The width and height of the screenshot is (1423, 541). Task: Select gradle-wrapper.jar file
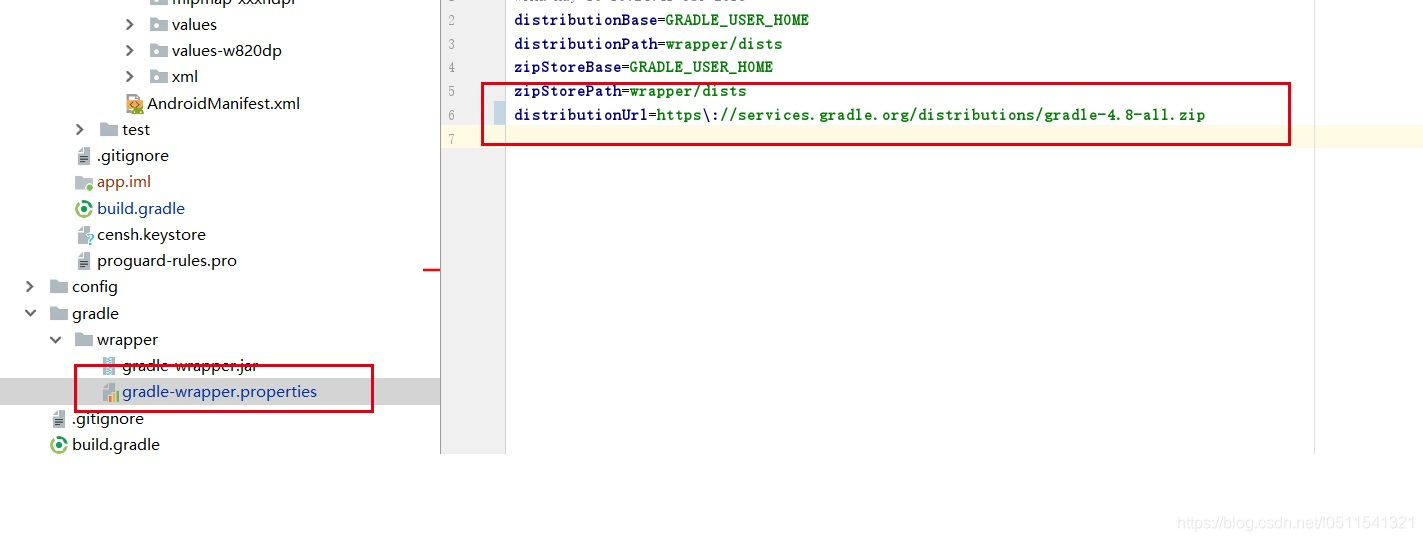click(x=190, y=365)
